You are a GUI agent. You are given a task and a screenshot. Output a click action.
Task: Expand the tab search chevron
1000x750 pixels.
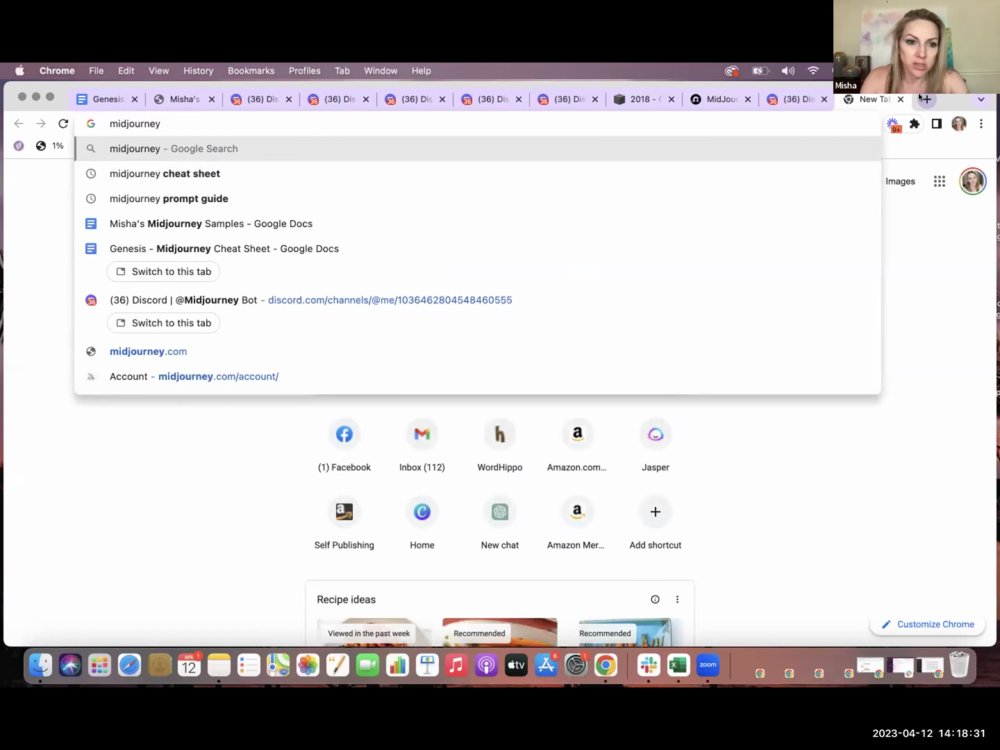point(981,99)
